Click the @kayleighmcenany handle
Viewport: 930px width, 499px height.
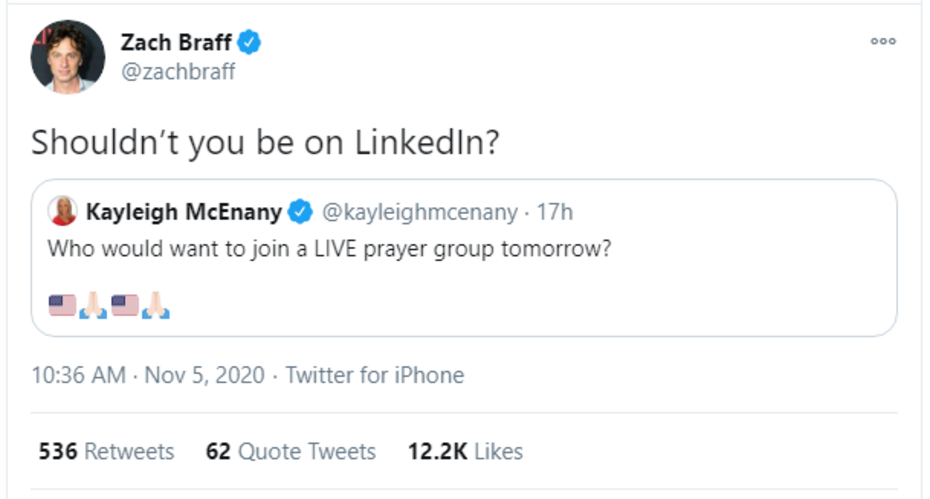click(418, 212)
